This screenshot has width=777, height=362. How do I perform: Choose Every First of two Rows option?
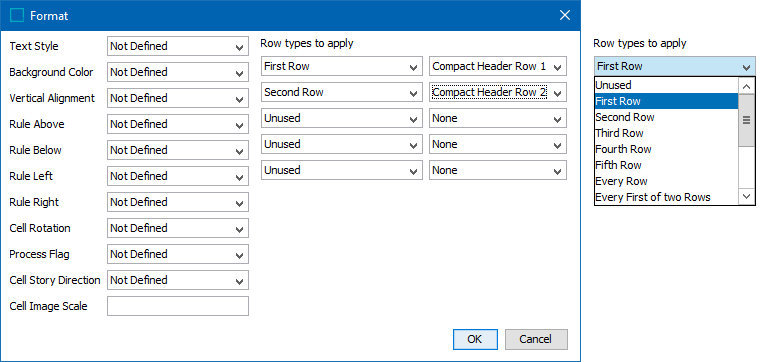(666, 197)
